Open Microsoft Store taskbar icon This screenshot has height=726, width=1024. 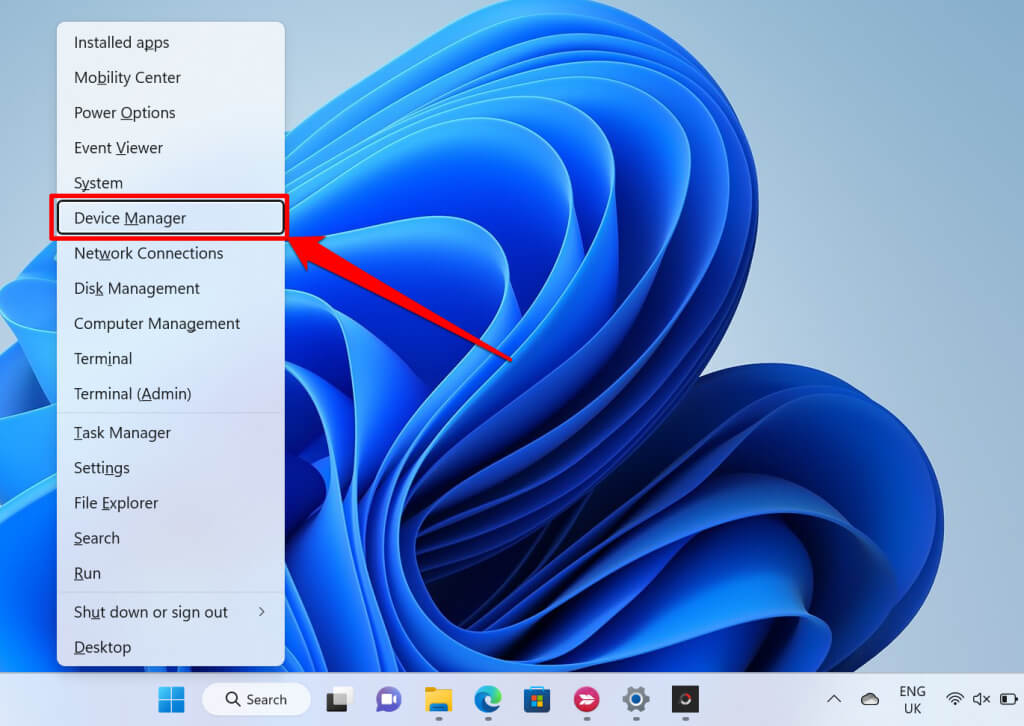coord(537,699)
